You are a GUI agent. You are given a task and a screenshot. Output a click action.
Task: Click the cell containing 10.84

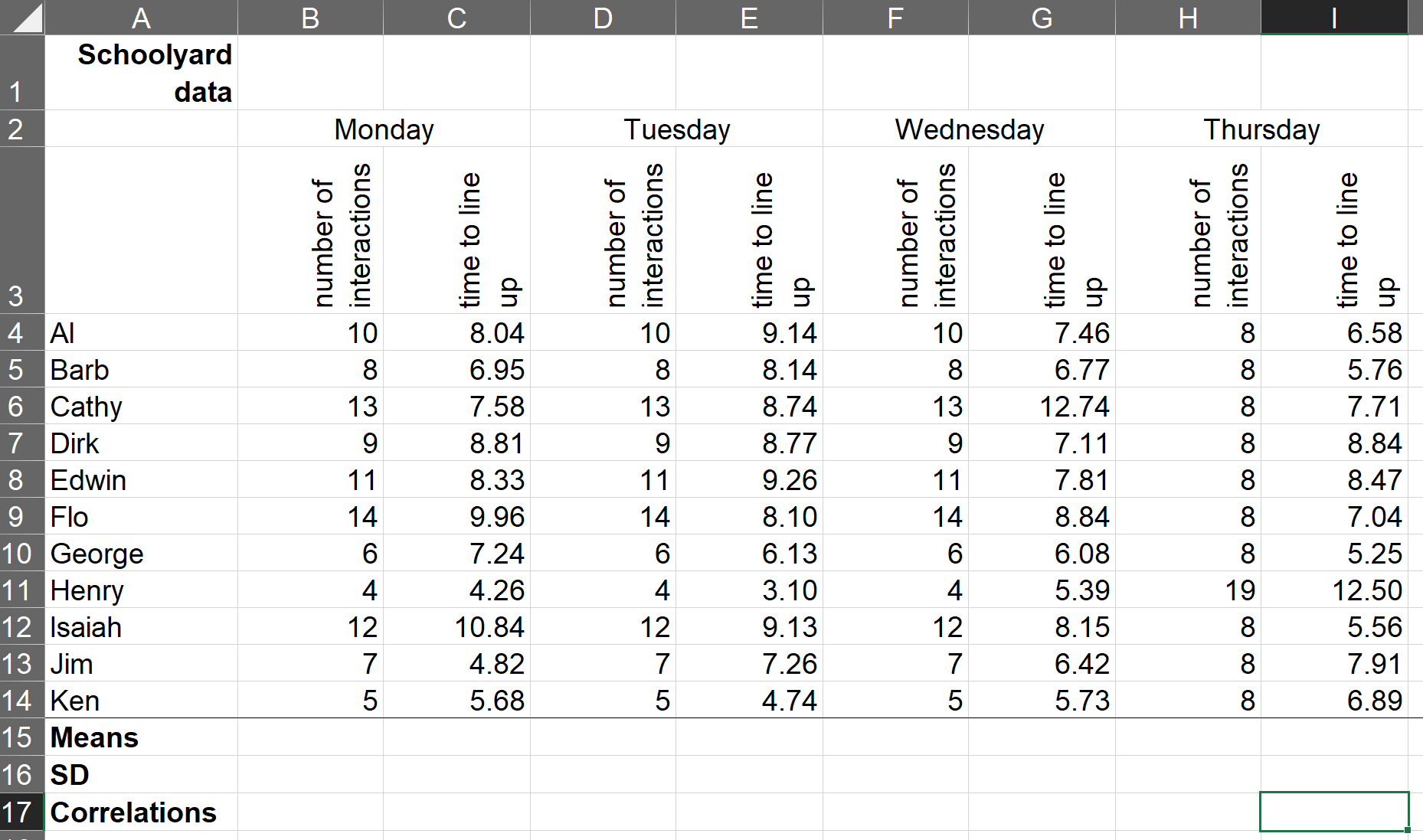(456, 627)
